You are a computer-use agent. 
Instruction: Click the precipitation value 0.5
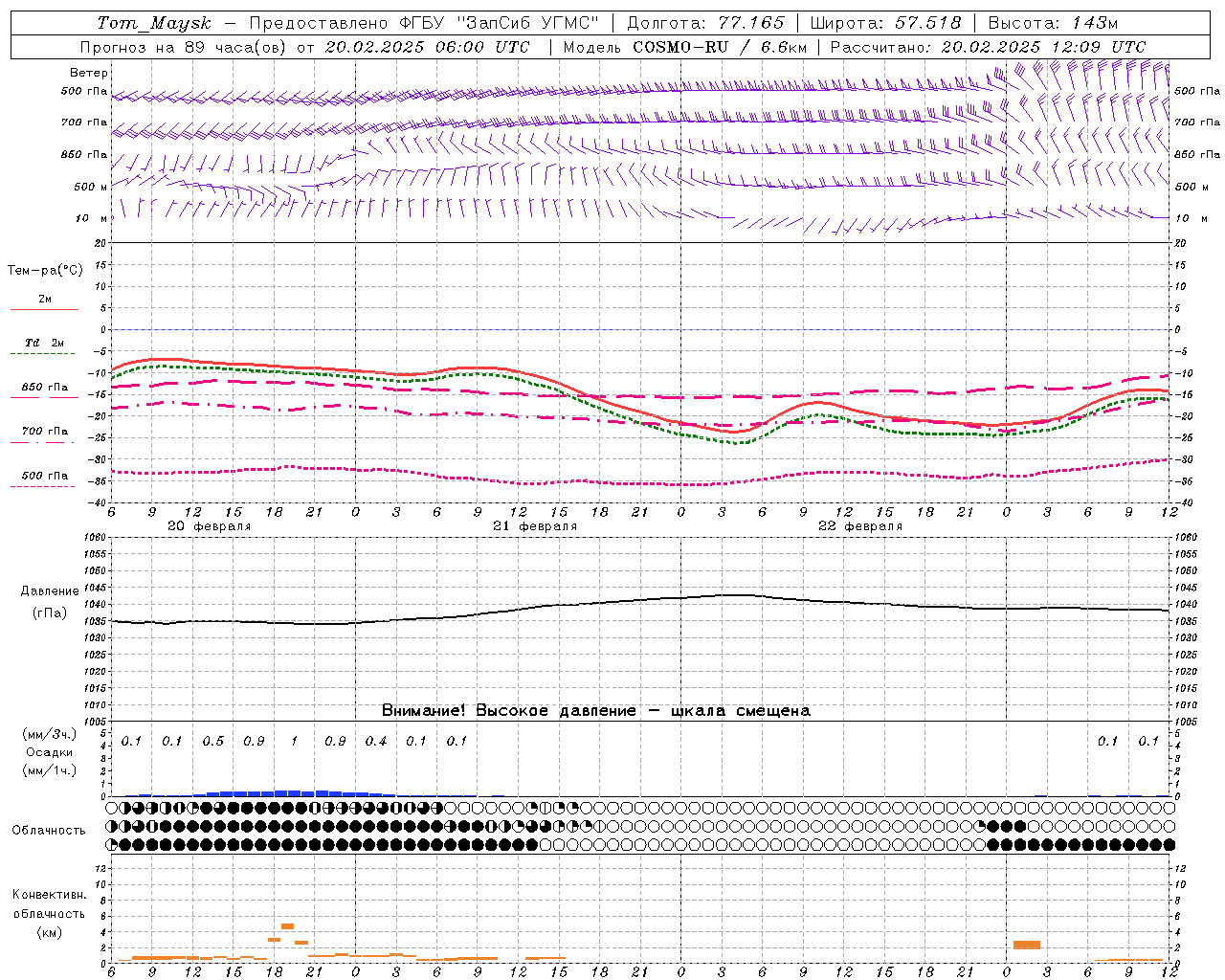pyautogui.click(x=213, y=742)
